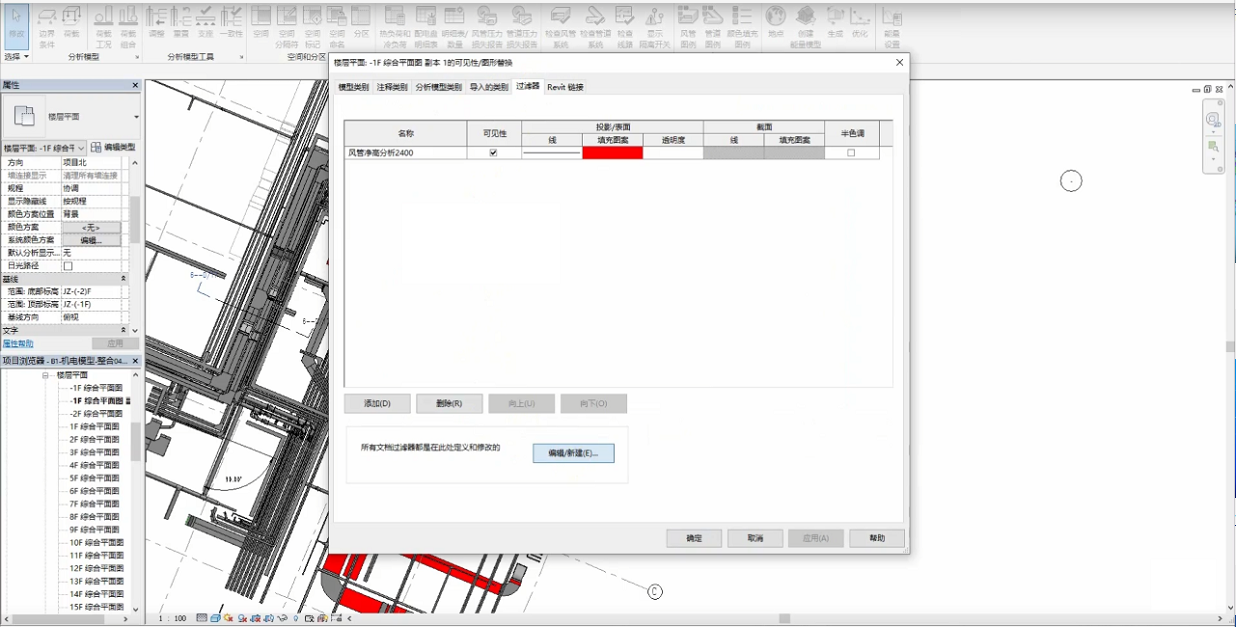Select the 分区 zone tool
Viewport: 1236px width, 627px height.
tap(361, 24)
